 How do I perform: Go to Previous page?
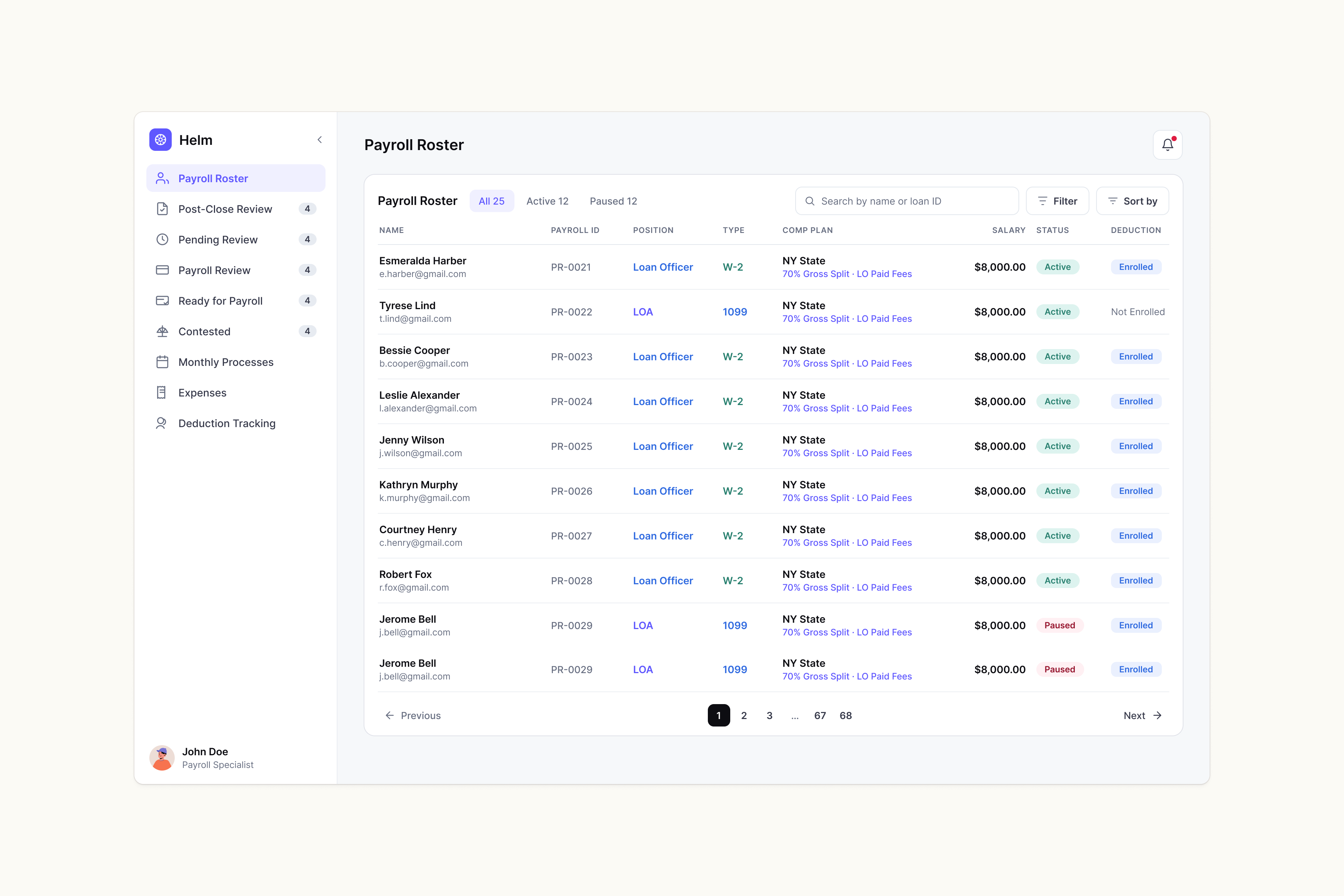coord(413,715)
